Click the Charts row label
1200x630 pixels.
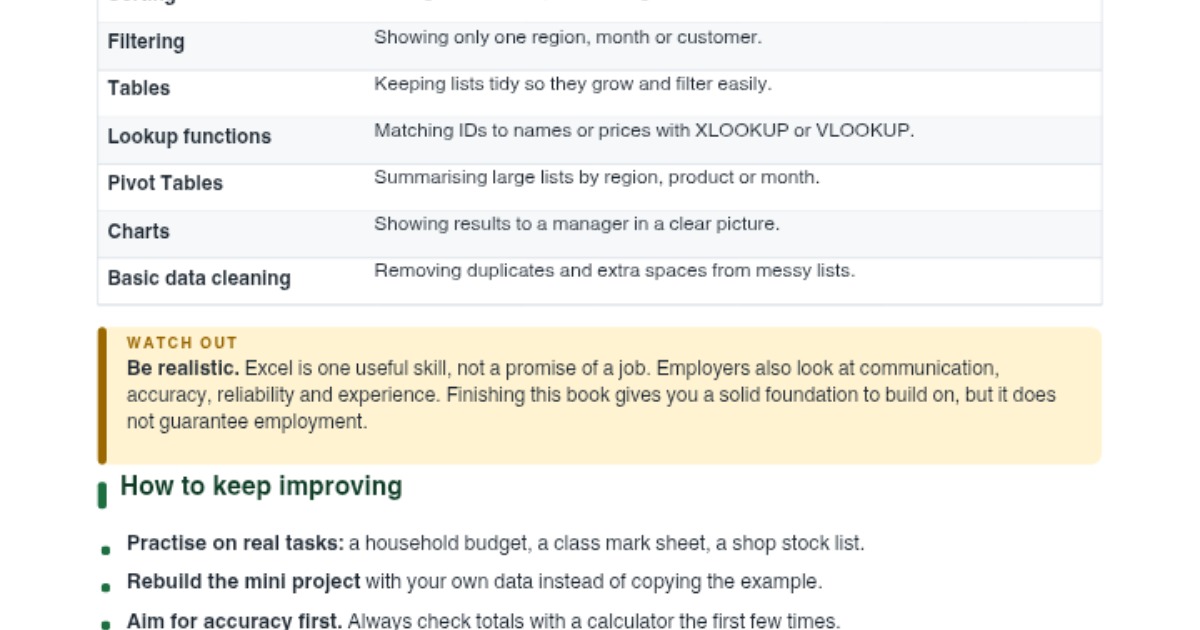(x=139, y=231)
